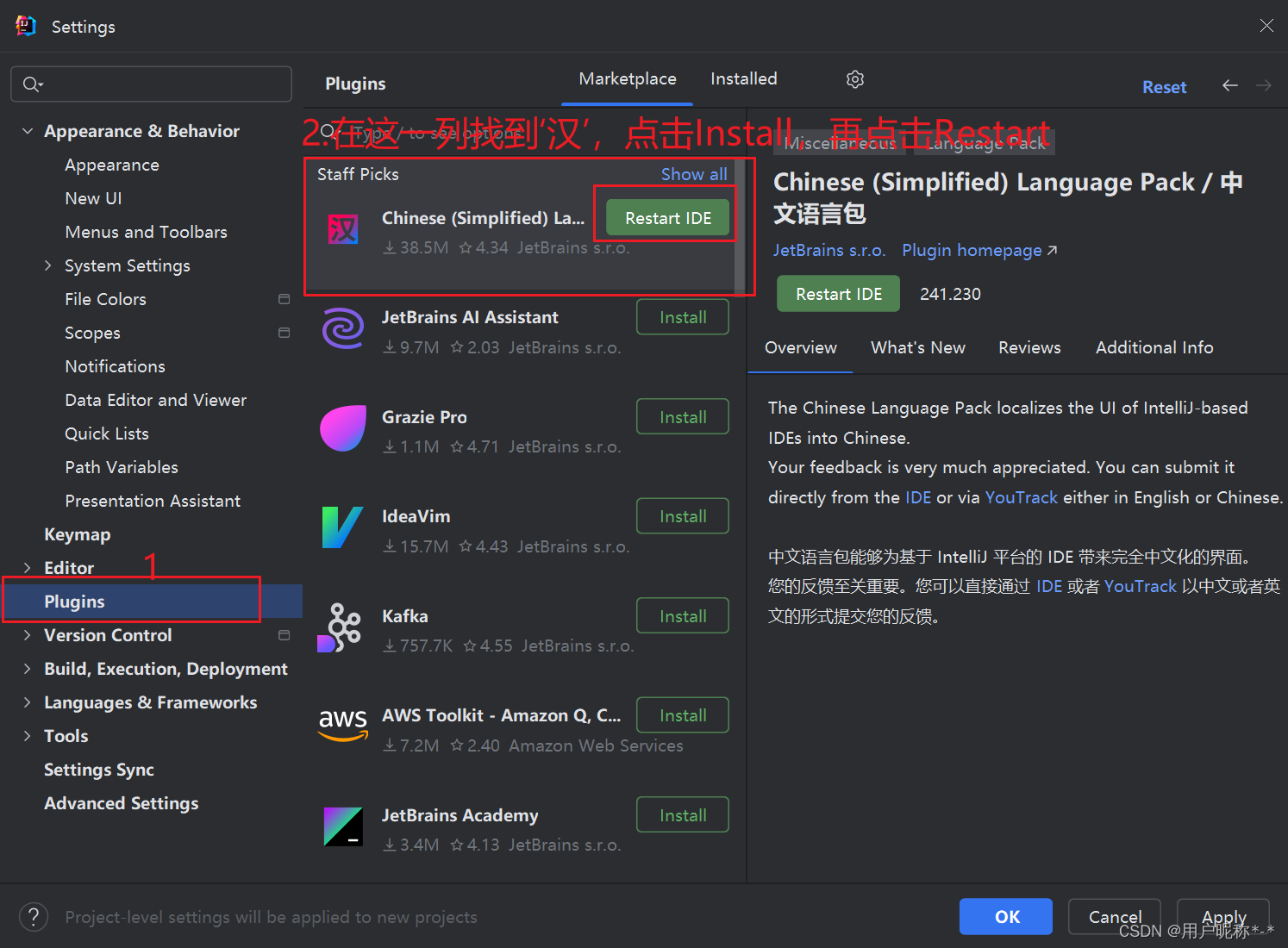Select Data Editor and Viewer item
The height and width of the screenshot is (948, 1288).
pos(155,400)
